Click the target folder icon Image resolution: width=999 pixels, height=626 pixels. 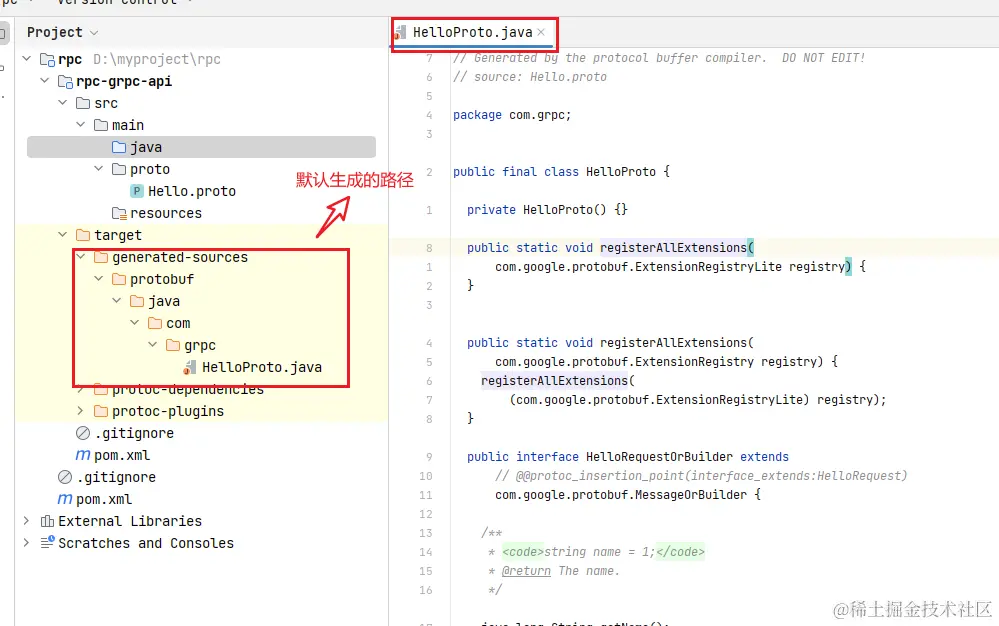pos(83,235)
